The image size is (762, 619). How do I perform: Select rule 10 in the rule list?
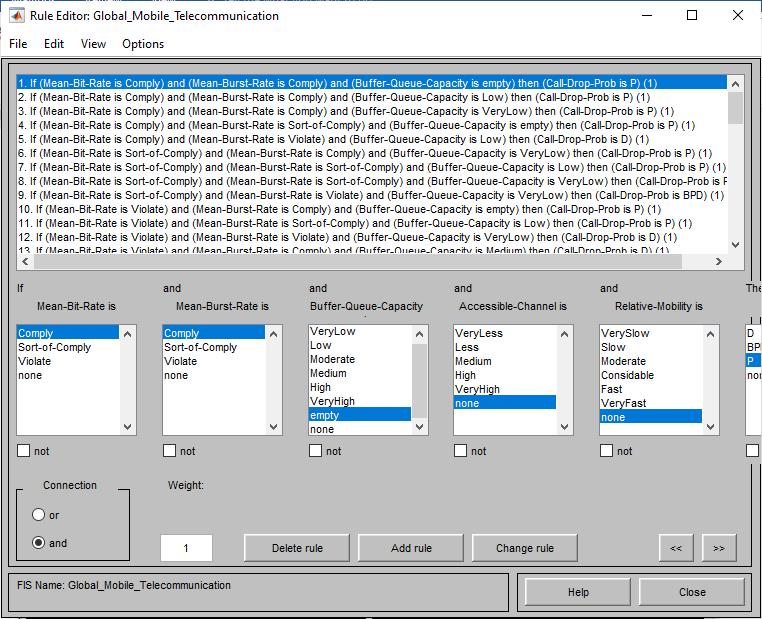(372, 209)
